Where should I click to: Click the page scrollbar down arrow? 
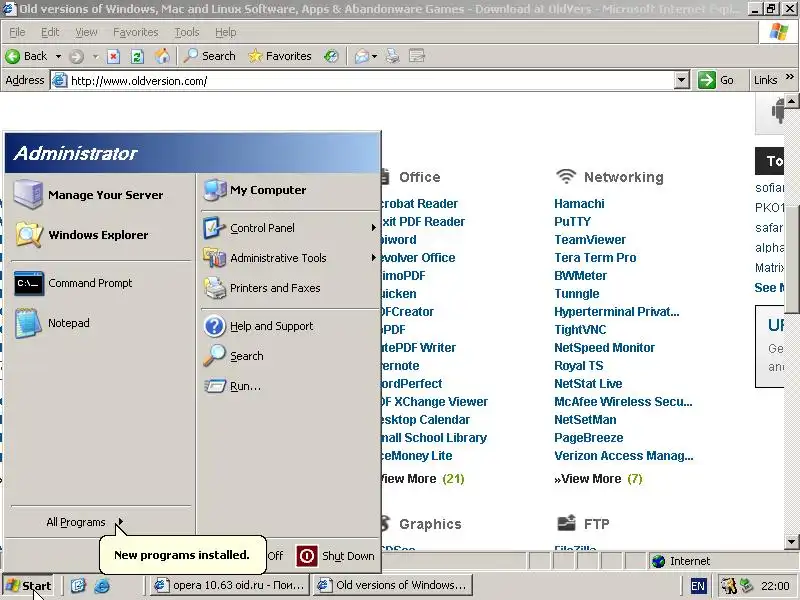(791, 541)
